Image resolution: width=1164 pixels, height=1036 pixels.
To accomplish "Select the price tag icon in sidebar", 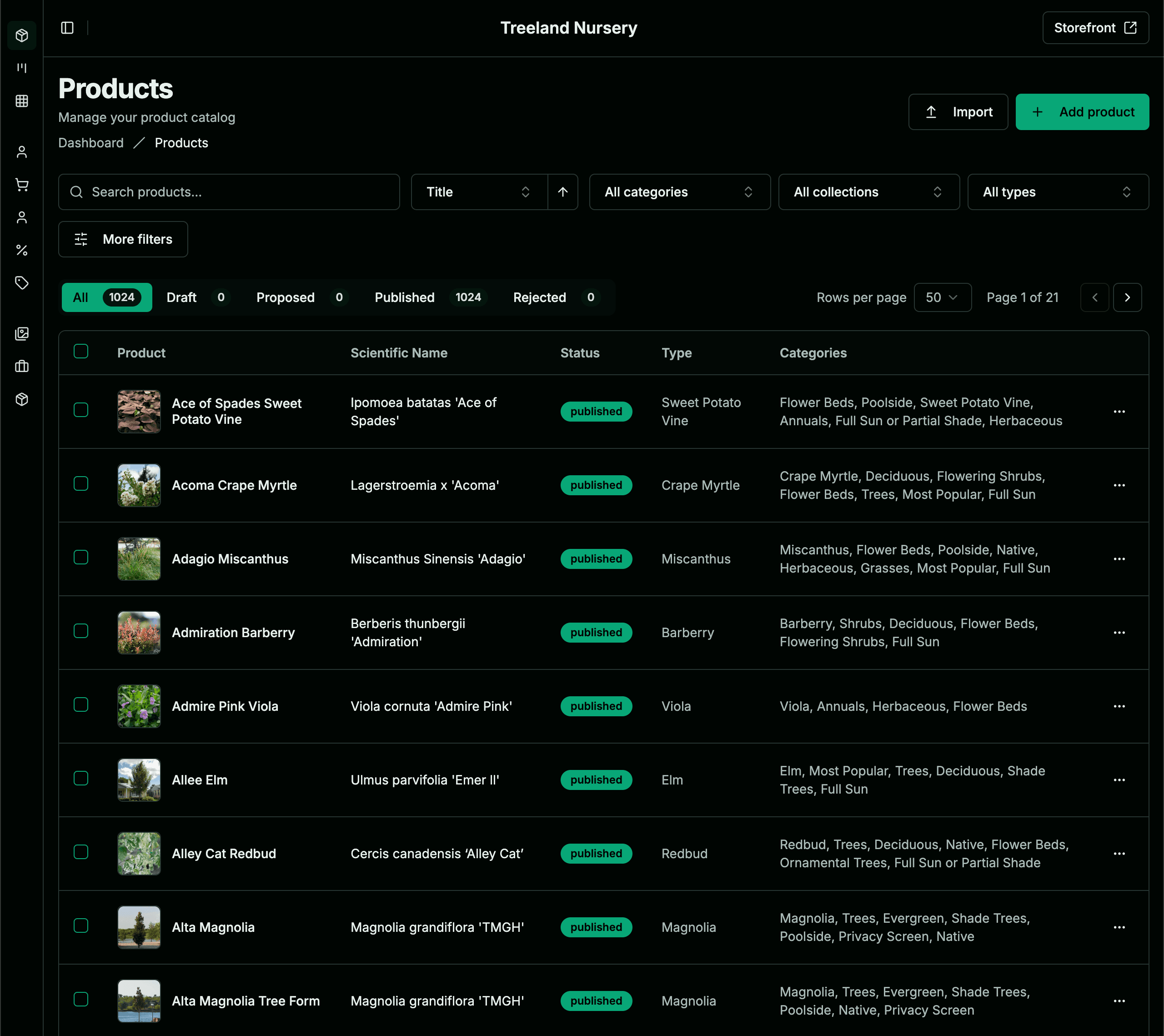I will click(x=22, y=283).
